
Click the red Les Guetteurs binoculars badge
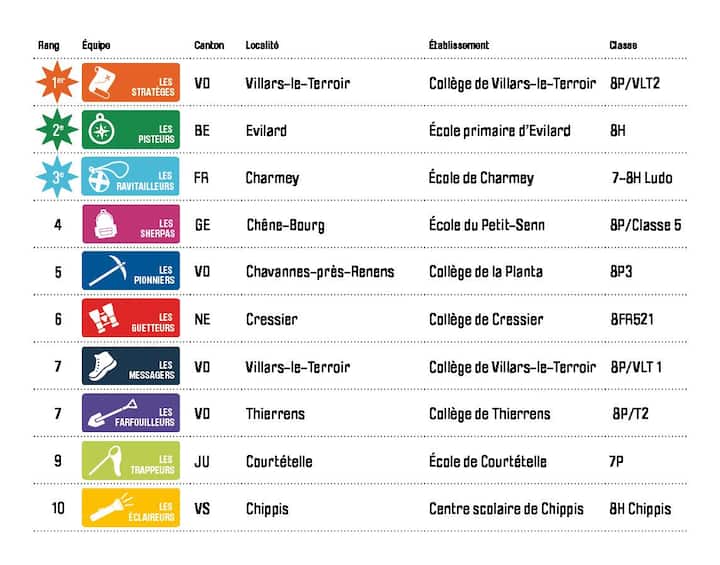(x=131, y=319)
